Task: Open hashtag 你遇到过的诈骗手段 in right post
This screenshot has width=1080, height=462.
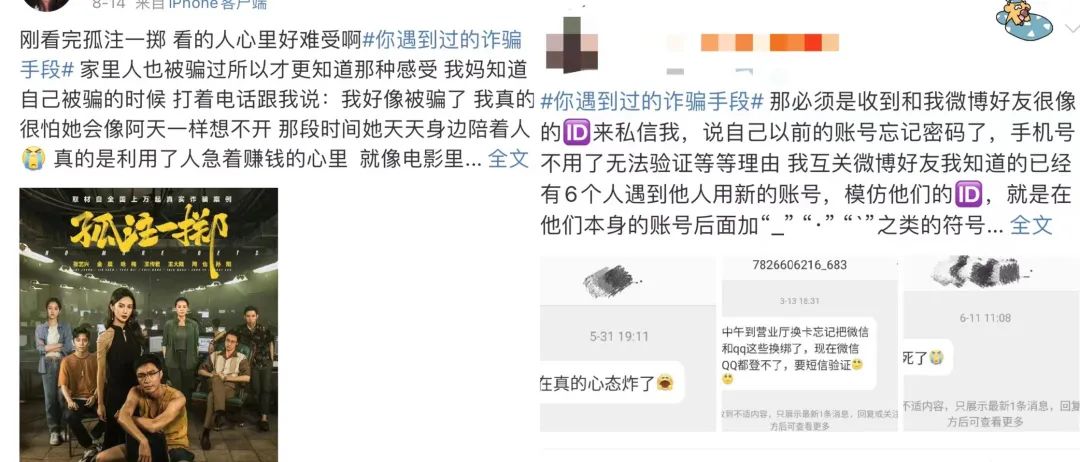Action: tap(652, 101)
